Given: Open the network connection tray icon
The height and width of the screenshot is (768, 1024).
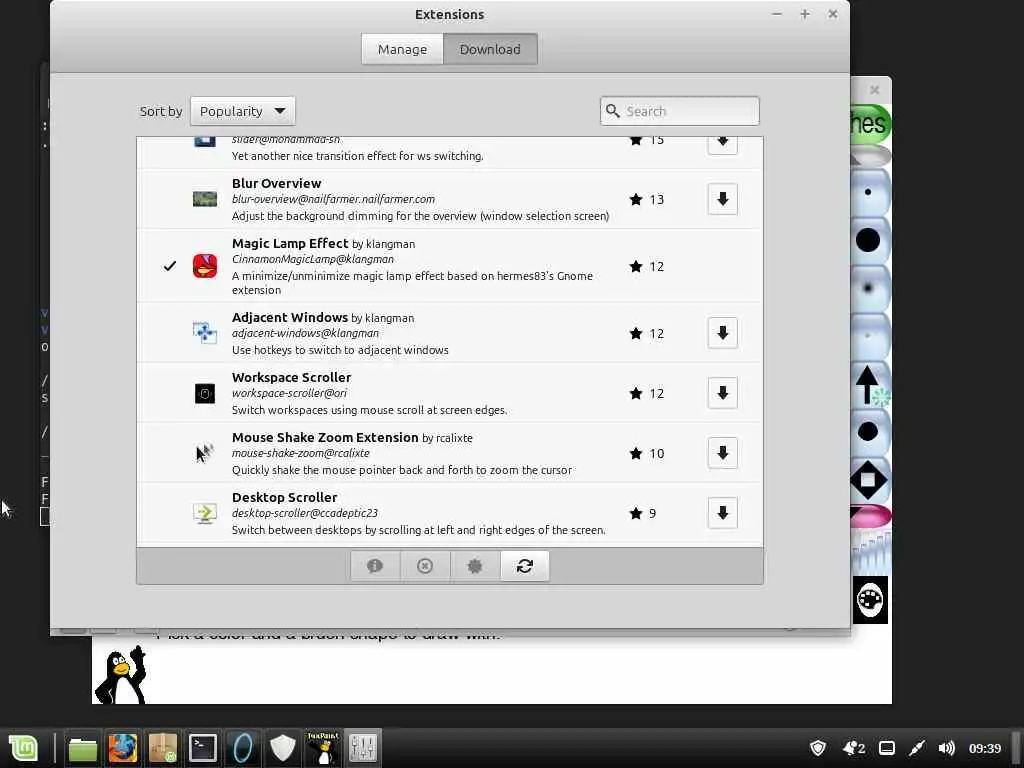Looking at the screenshot, I should [917, 748].
